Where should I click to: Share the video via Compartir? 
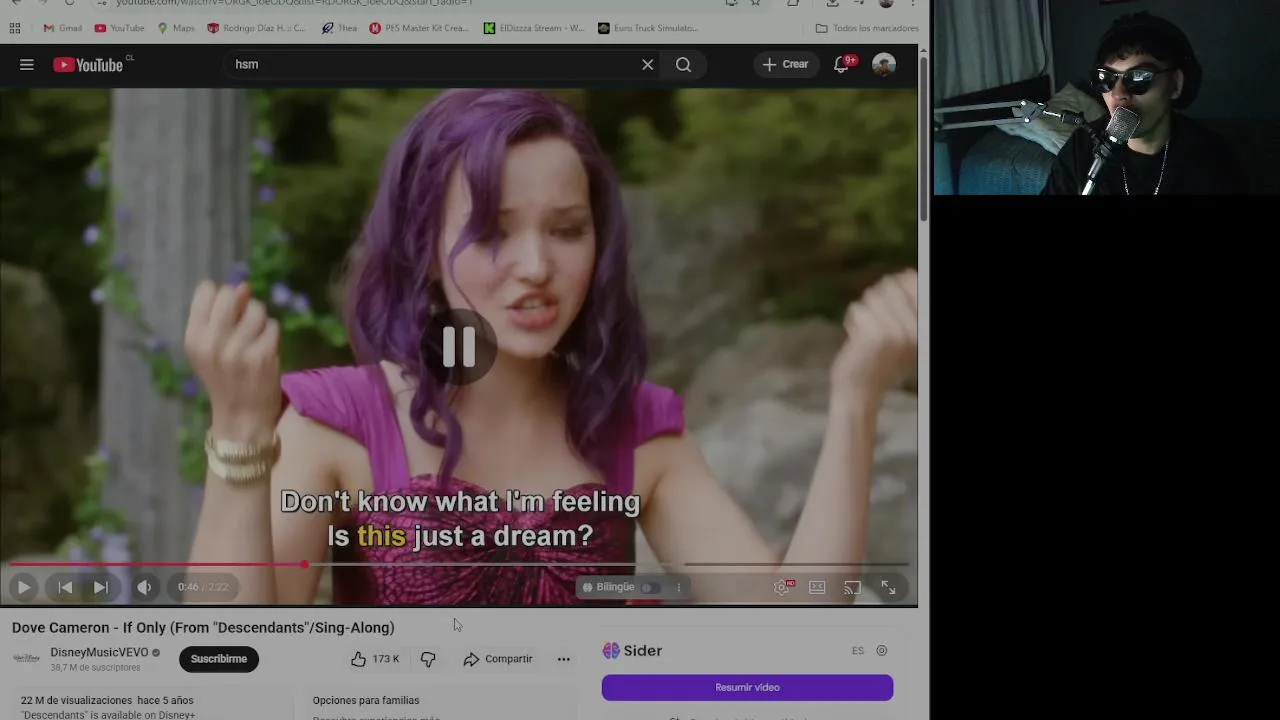pos(498,659)
